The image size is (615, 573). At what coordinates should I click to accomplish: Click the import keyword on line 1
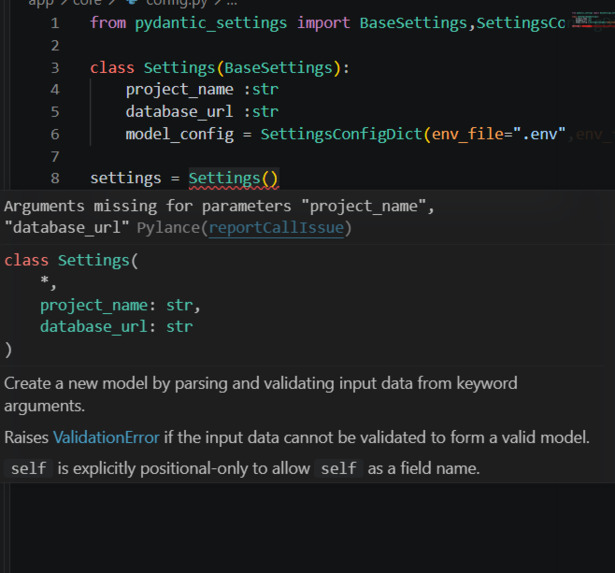tap(323, 23)
